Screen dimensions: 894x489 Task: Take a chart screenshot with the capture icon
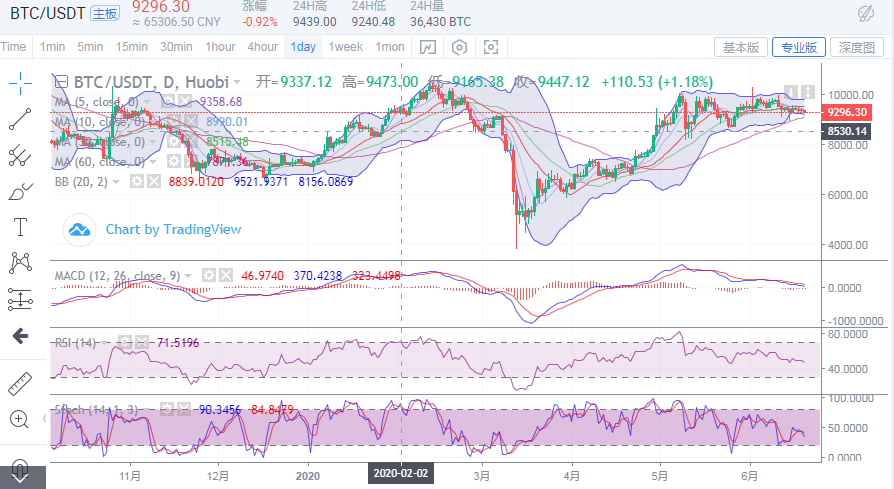[x=491, y=47]
